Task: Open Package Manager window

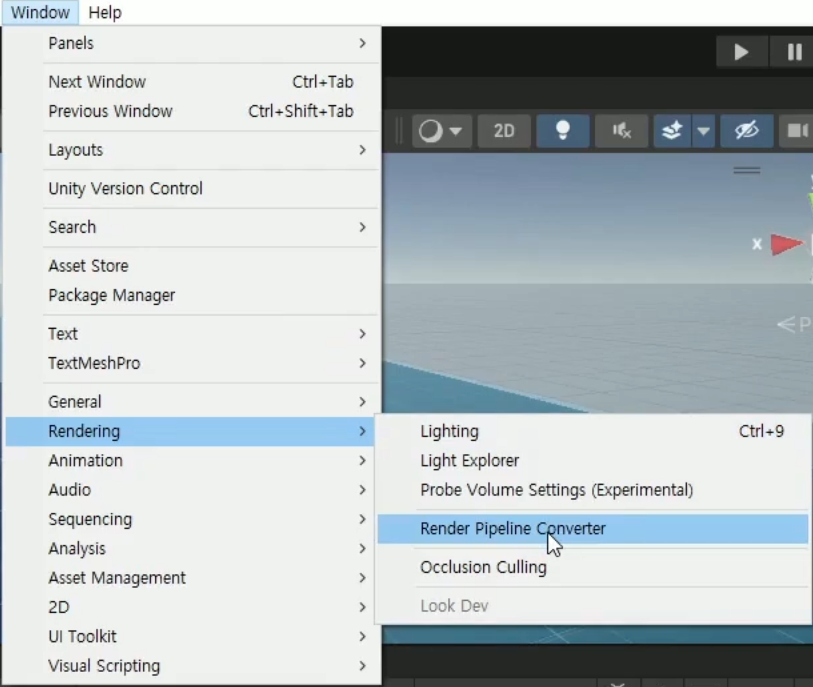Action: click(x=193, y=296)
